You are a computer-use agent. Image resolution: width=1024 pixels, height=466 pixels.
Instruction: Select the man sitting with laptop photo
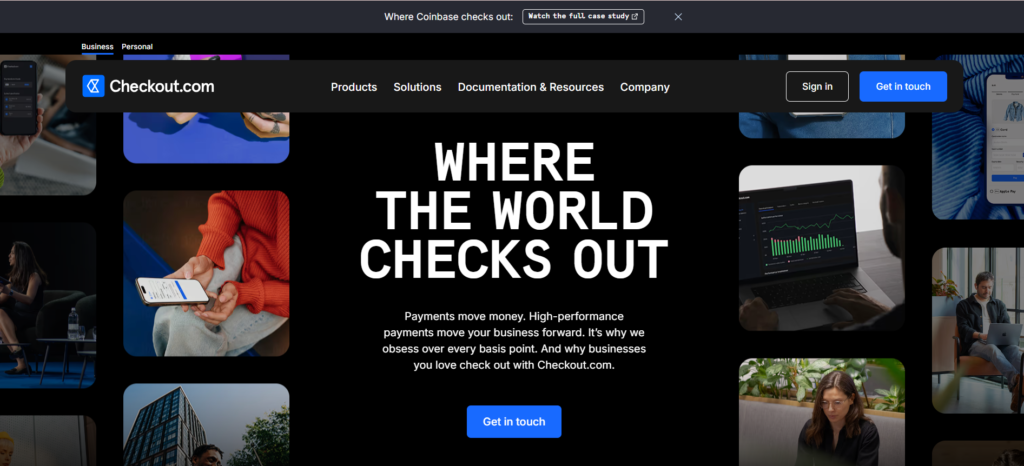point(978,330)
